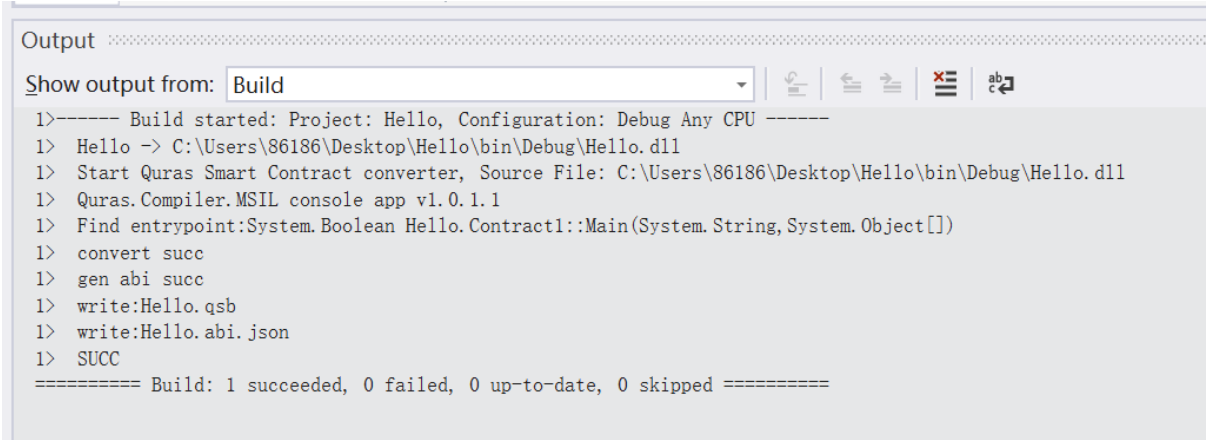Toggle Word Wrap in Output window
1206x440 pixels.
click(999, 85)
